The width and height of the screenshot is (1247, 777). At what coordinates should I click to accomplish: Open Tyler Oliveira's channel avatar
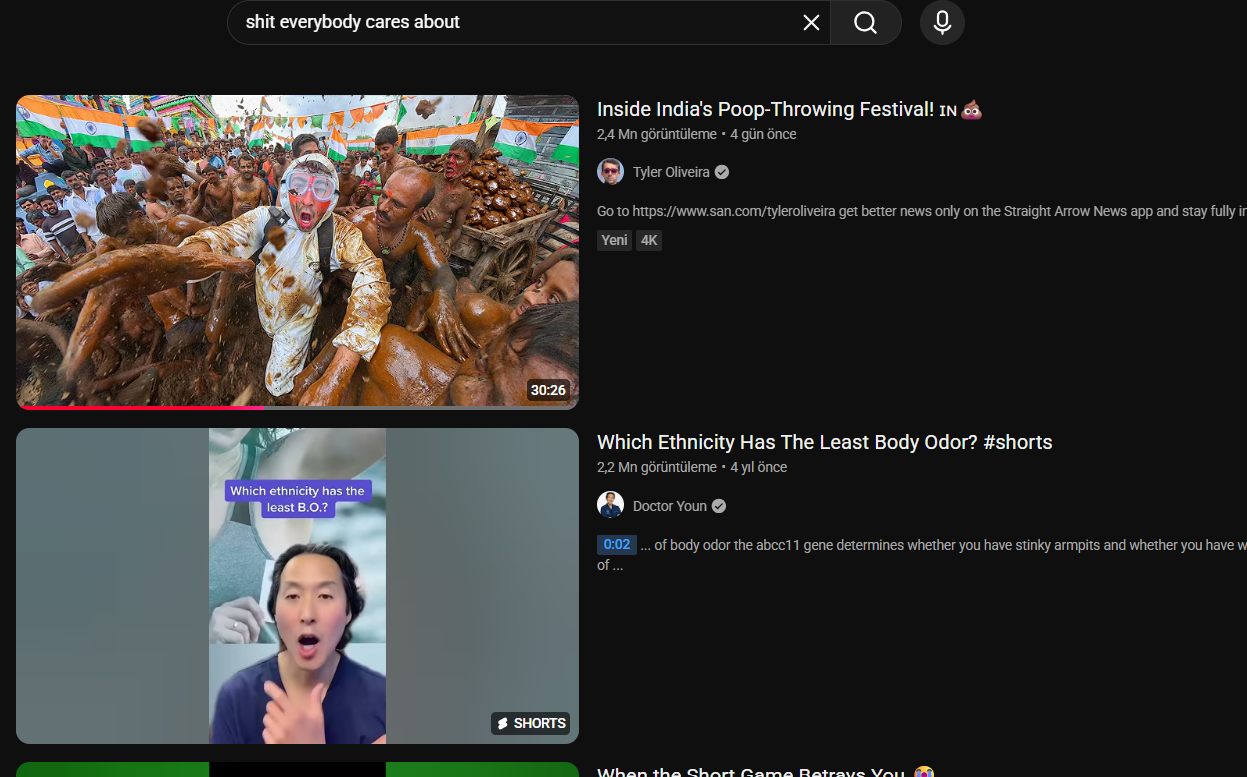[610, 172]
